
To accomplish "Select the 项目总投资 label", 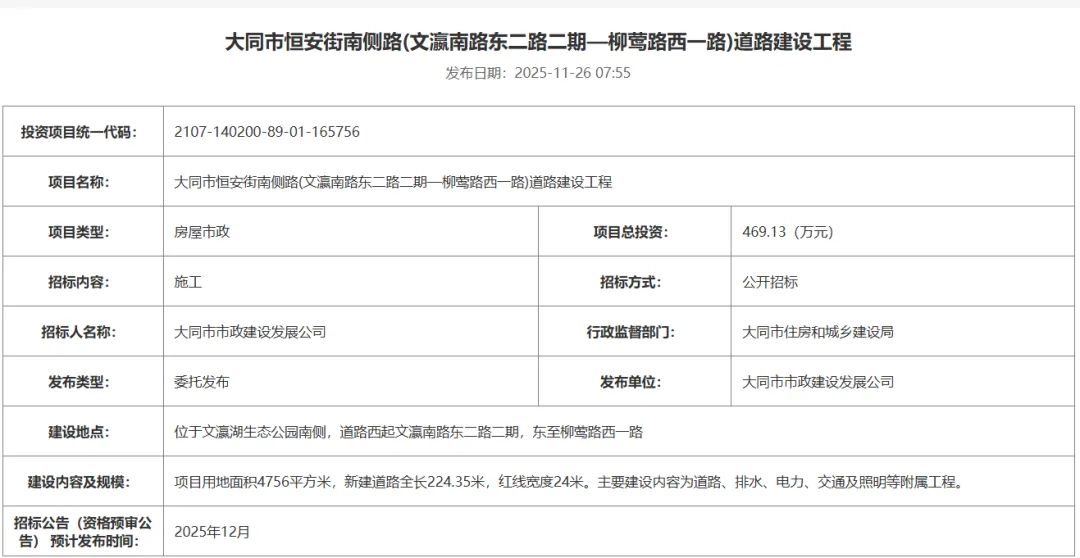I will [631, 232].
